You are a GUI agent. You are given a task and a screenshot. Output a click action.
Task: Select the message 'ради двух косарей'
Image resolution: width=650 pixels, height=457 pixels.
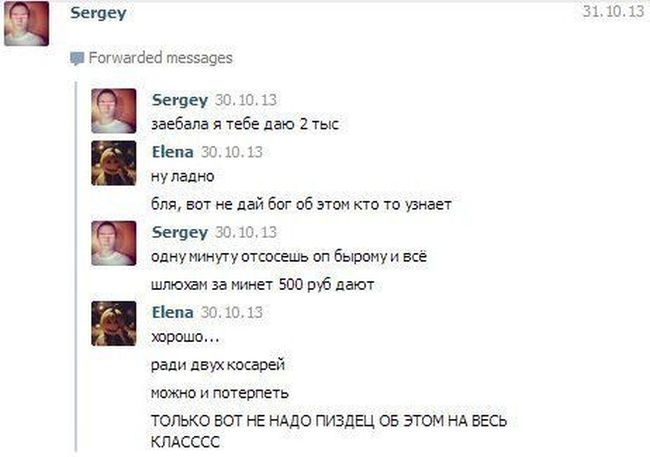(x=218, y=365)
